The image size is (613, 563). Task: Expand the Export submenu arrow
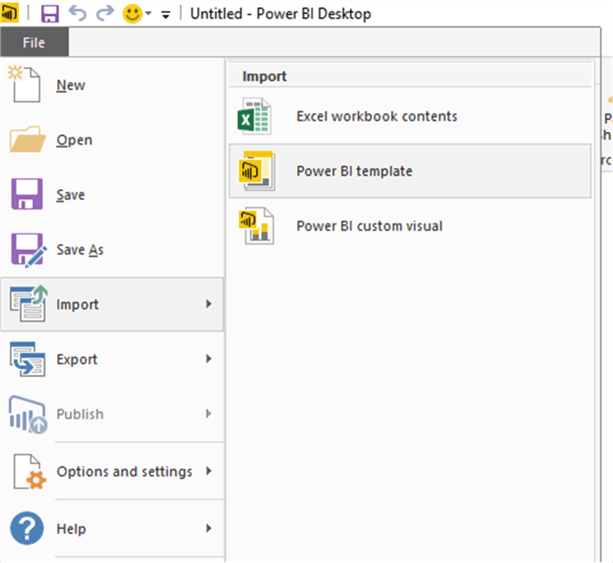(x=209, y=359)
